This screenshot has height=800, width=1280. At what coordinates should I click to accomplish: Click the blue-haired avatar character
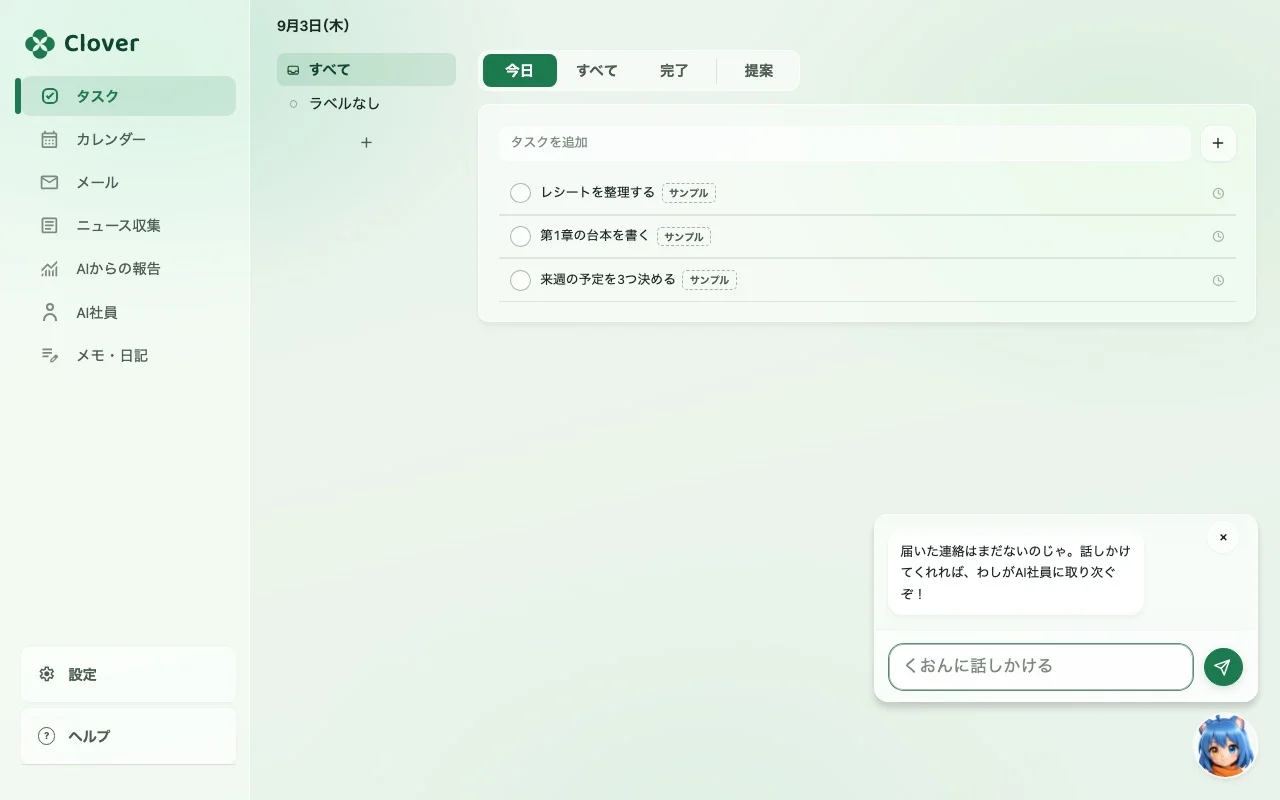1227,746
